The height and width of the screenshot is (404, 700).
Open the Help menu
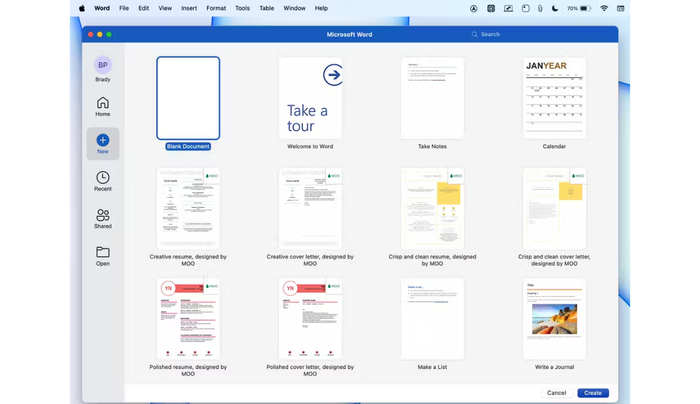321,8
